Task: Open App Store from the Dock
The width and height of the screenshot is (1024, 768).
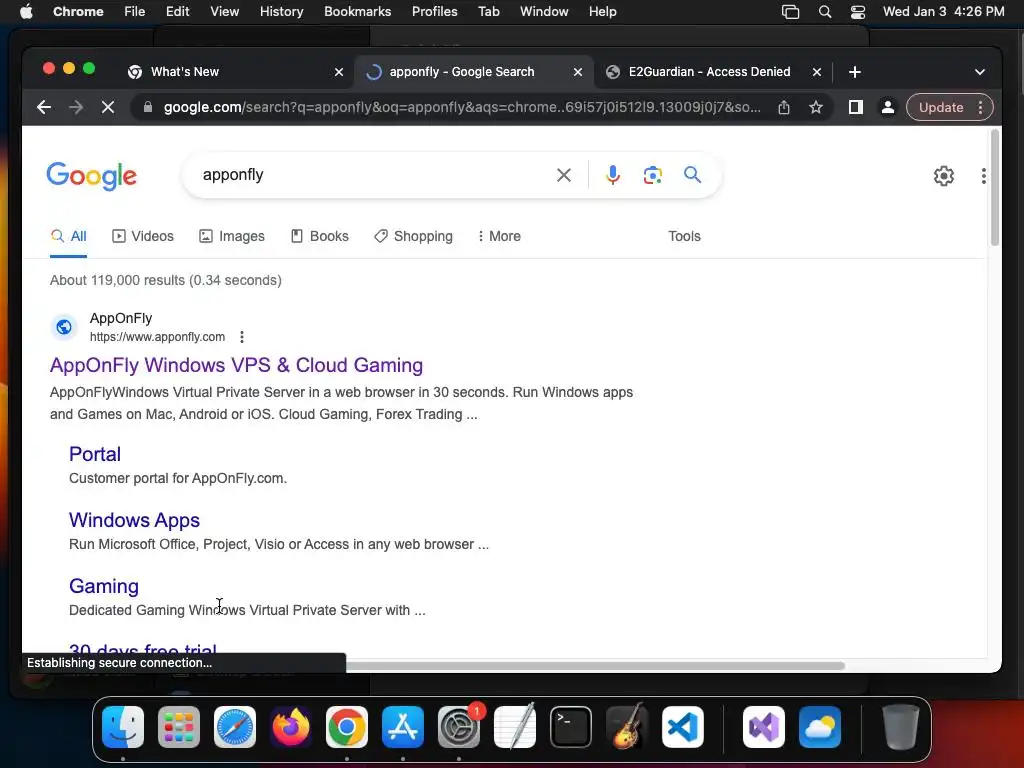Action: click(x=403, y=727)
